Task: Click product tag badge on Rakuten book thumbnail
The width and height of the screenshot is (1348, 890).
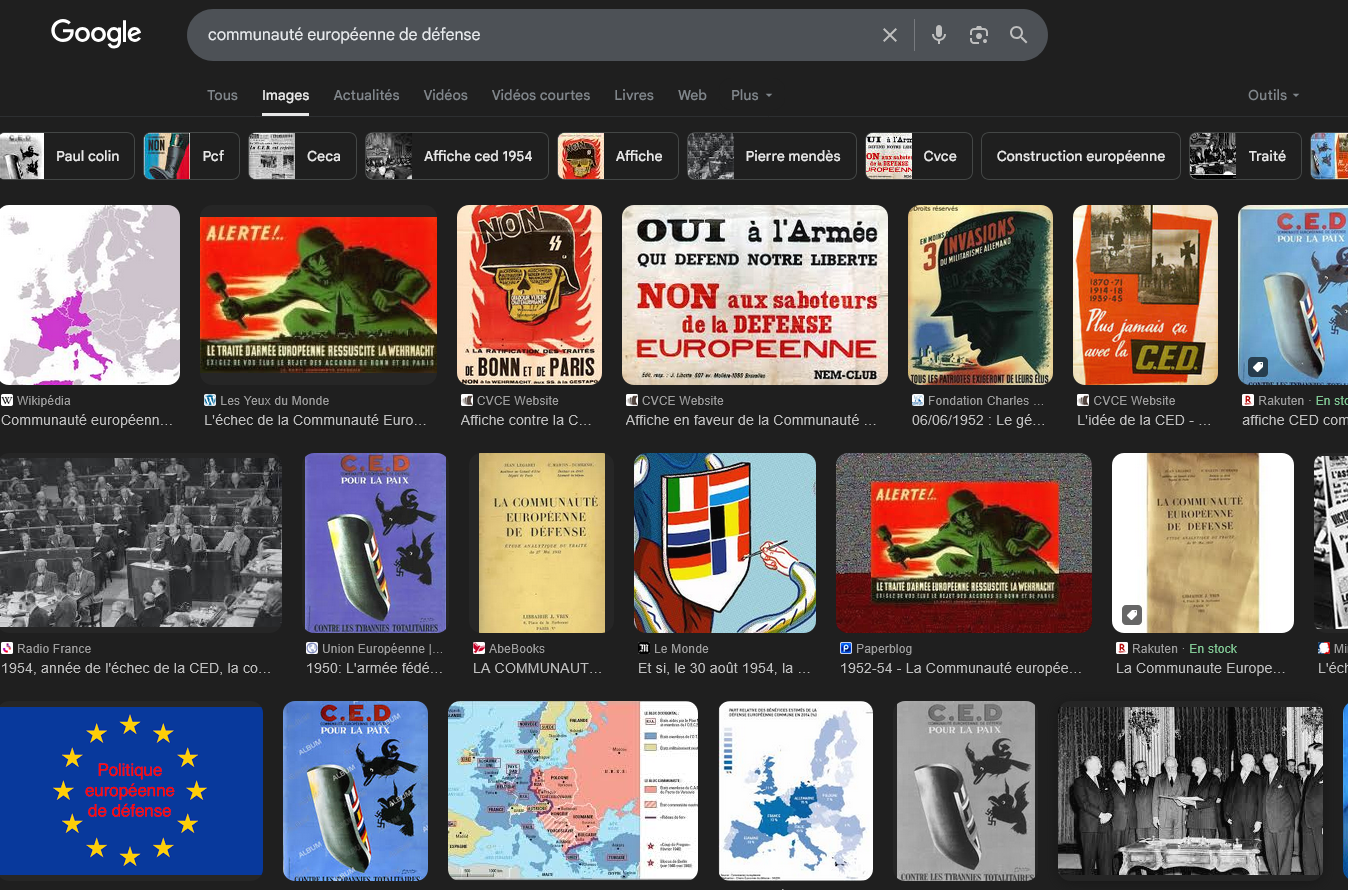Action: coord(1131,614)
